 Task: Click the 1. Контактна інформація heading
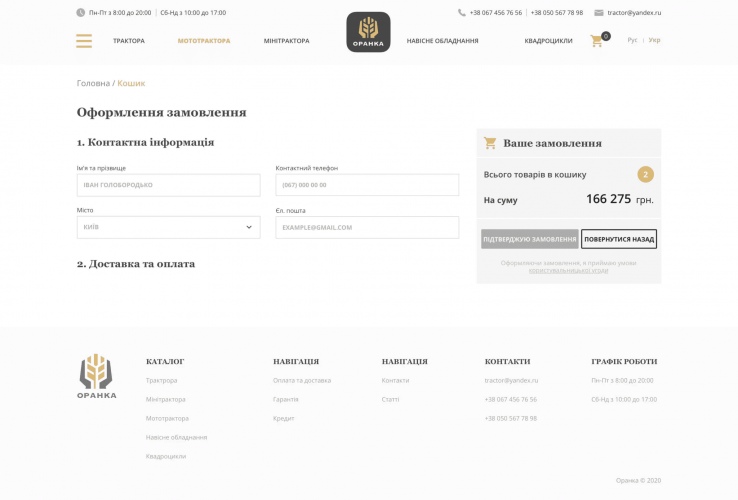pyautogui.click(x=145, y=142)
